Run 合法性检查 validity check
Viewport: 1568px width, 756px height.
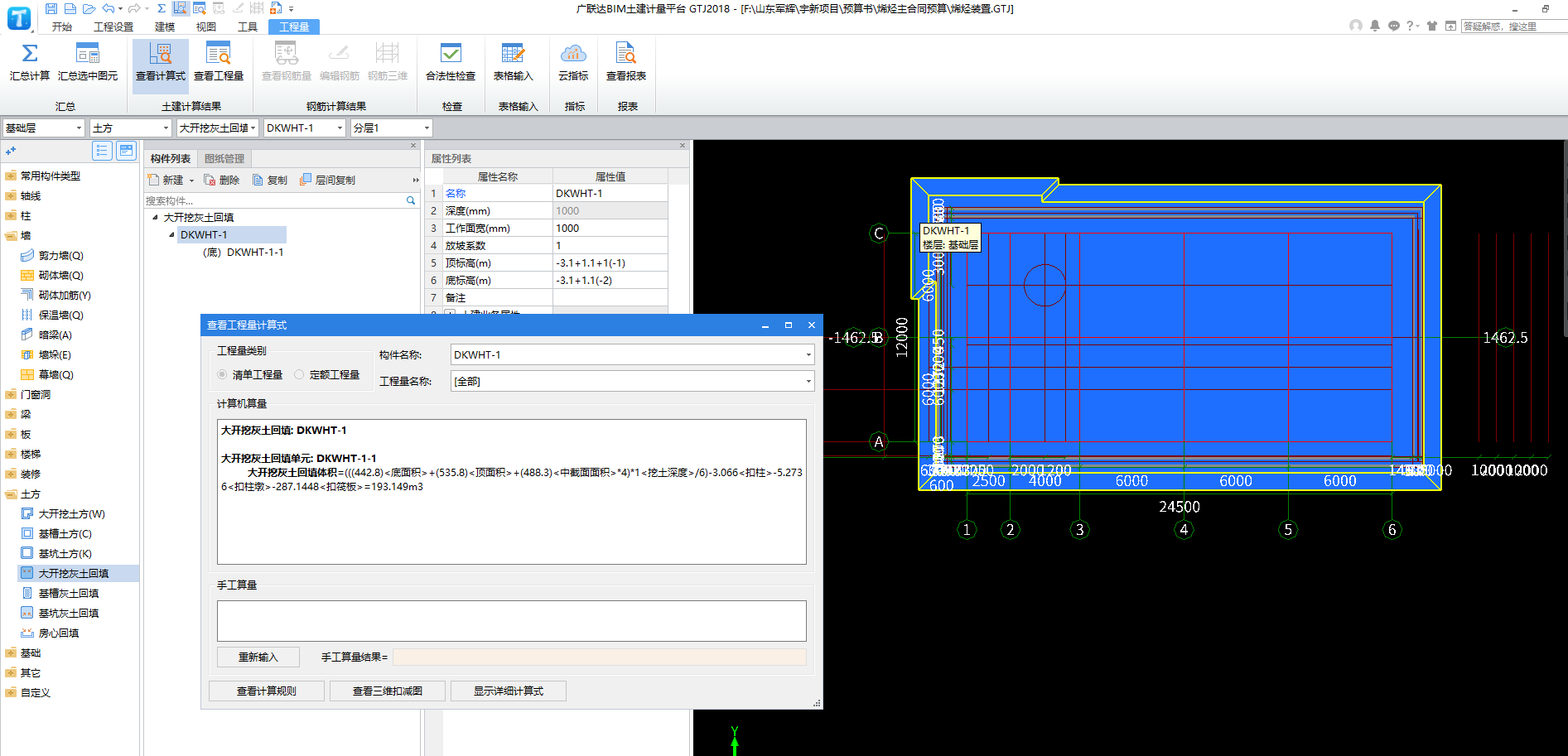pyautogui.click(x=451, y=62)
